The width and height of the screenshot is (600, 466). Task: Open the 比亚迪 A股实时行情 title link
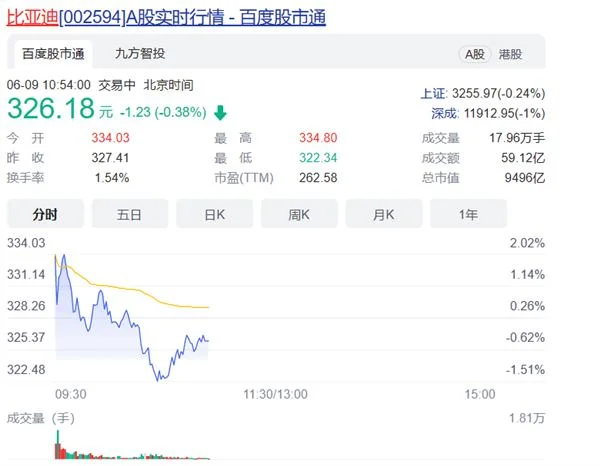point(166,18)
